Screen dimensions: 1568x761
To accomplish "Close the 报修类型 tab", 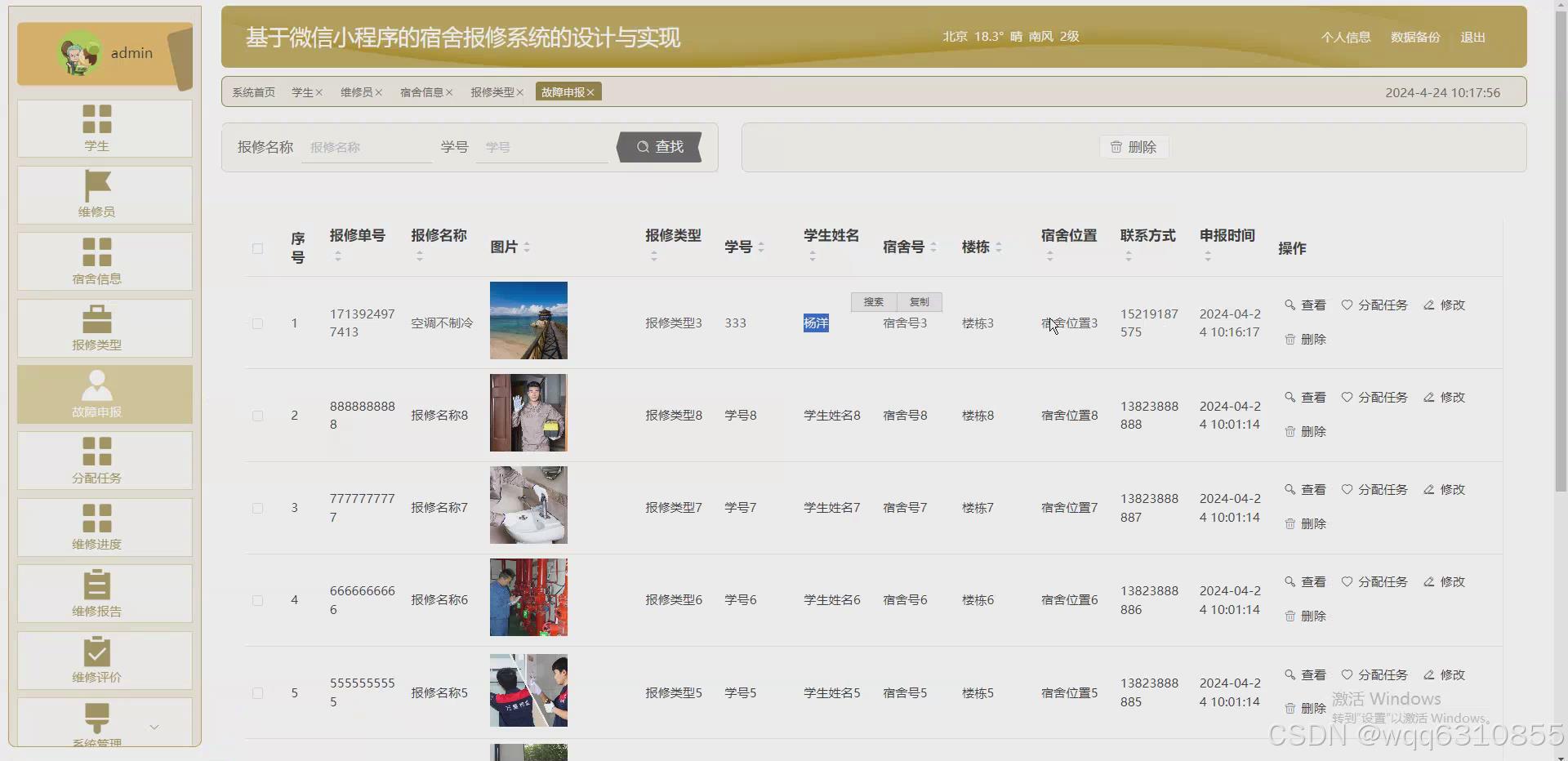I will (x=519, y=93).
